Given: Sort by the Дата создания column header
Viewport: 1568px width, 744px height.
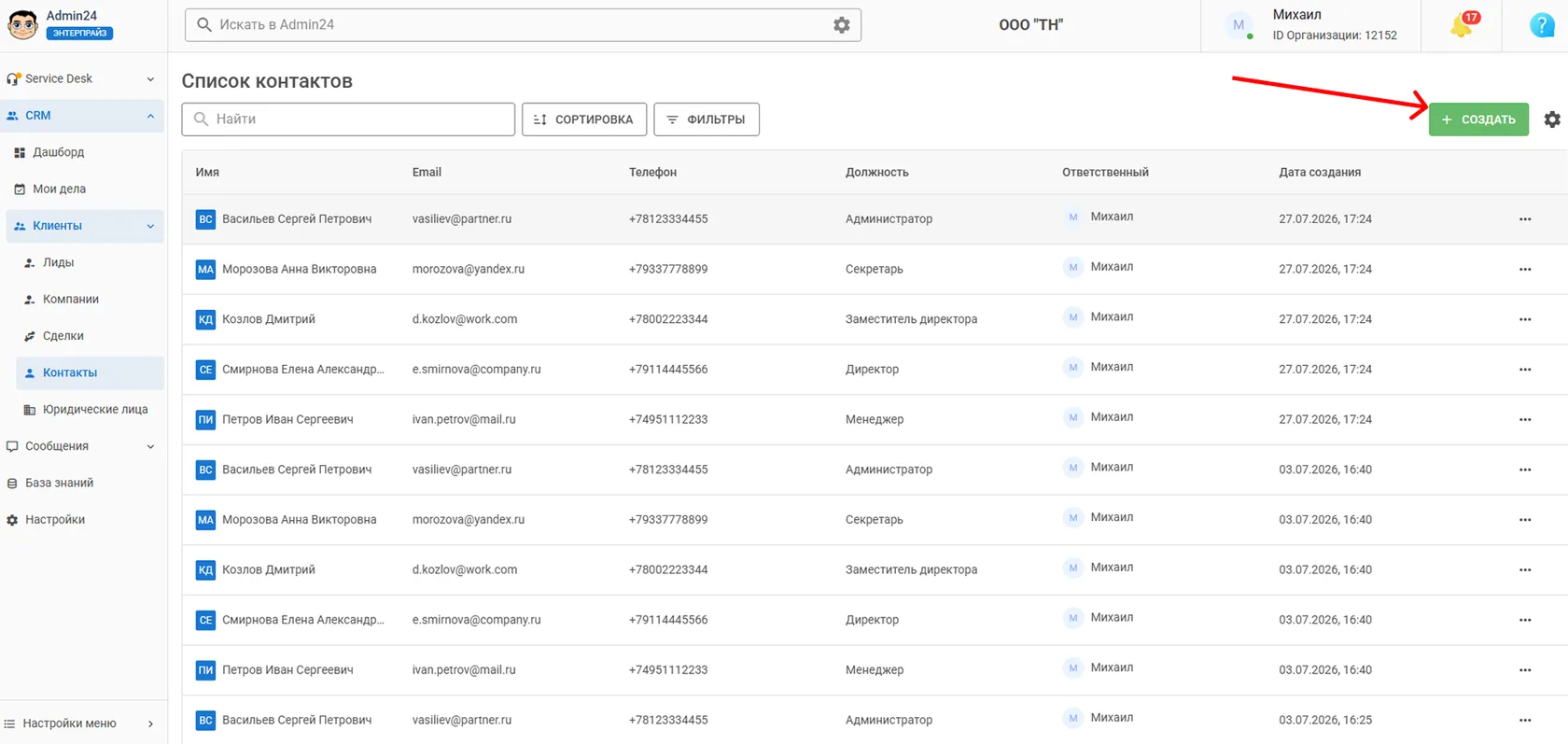Looking at the screenshot, I should pos(1320,173).
